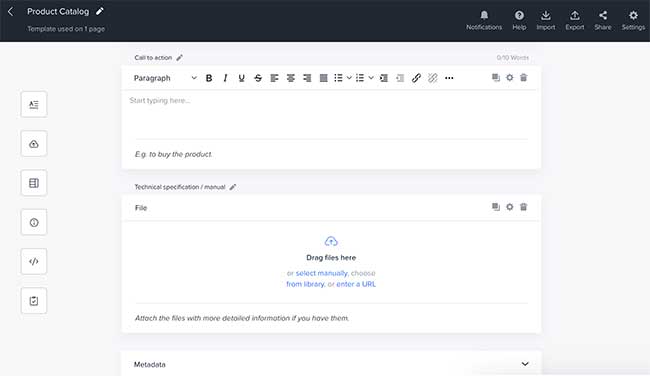Click the Export button
Image resolution: width=650 pixels, height=376 pixels.
(575, 20)
